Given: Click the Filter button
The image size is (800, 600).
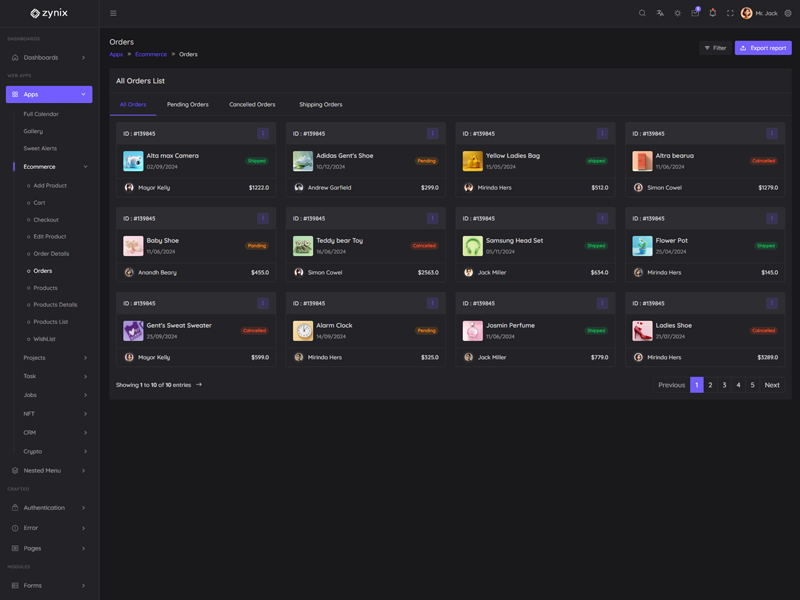Looking at the screenshot, I should 715,48.
